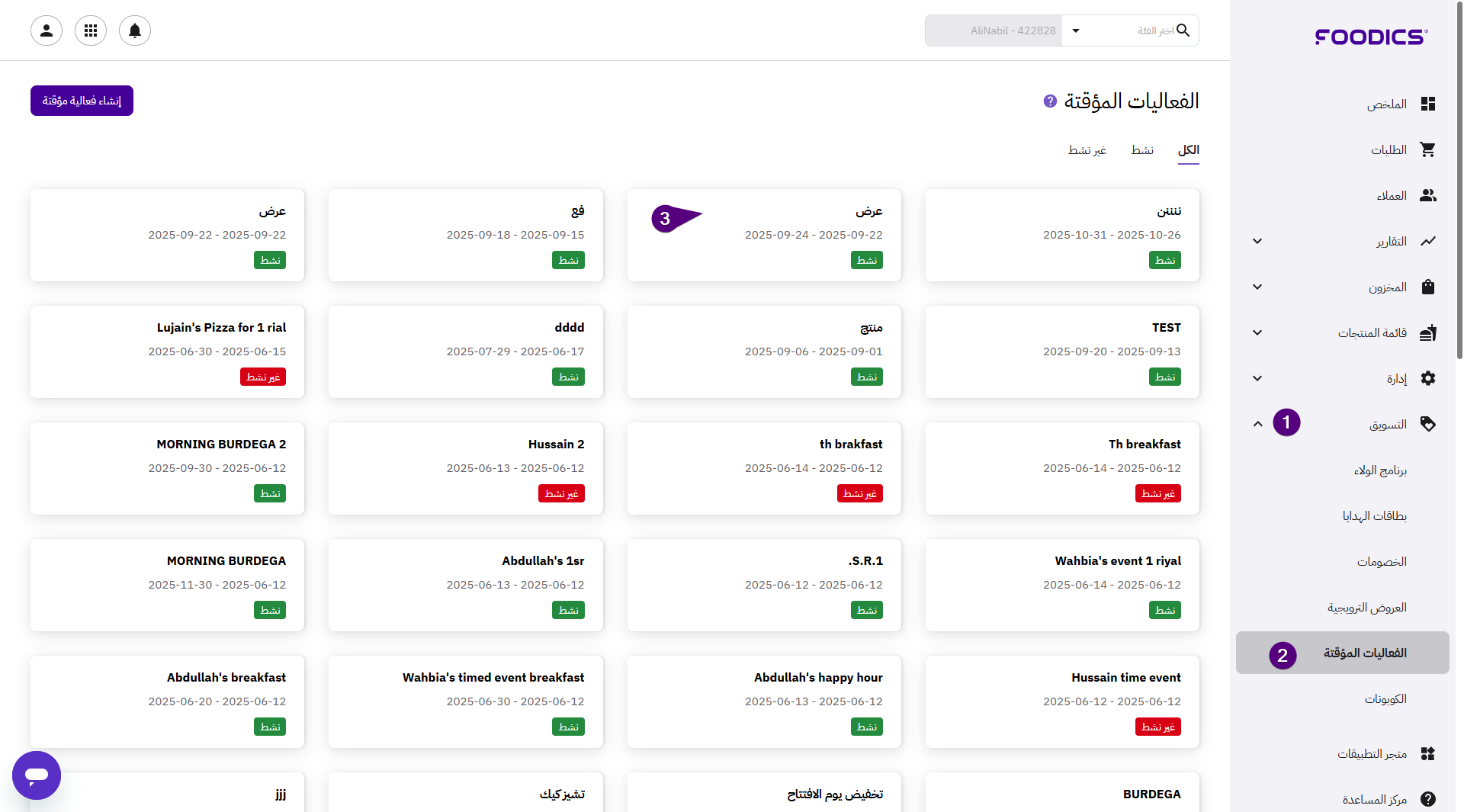Click the create timed event button
The height and width of the screenshot is (812, 1464).
point(82,101)
